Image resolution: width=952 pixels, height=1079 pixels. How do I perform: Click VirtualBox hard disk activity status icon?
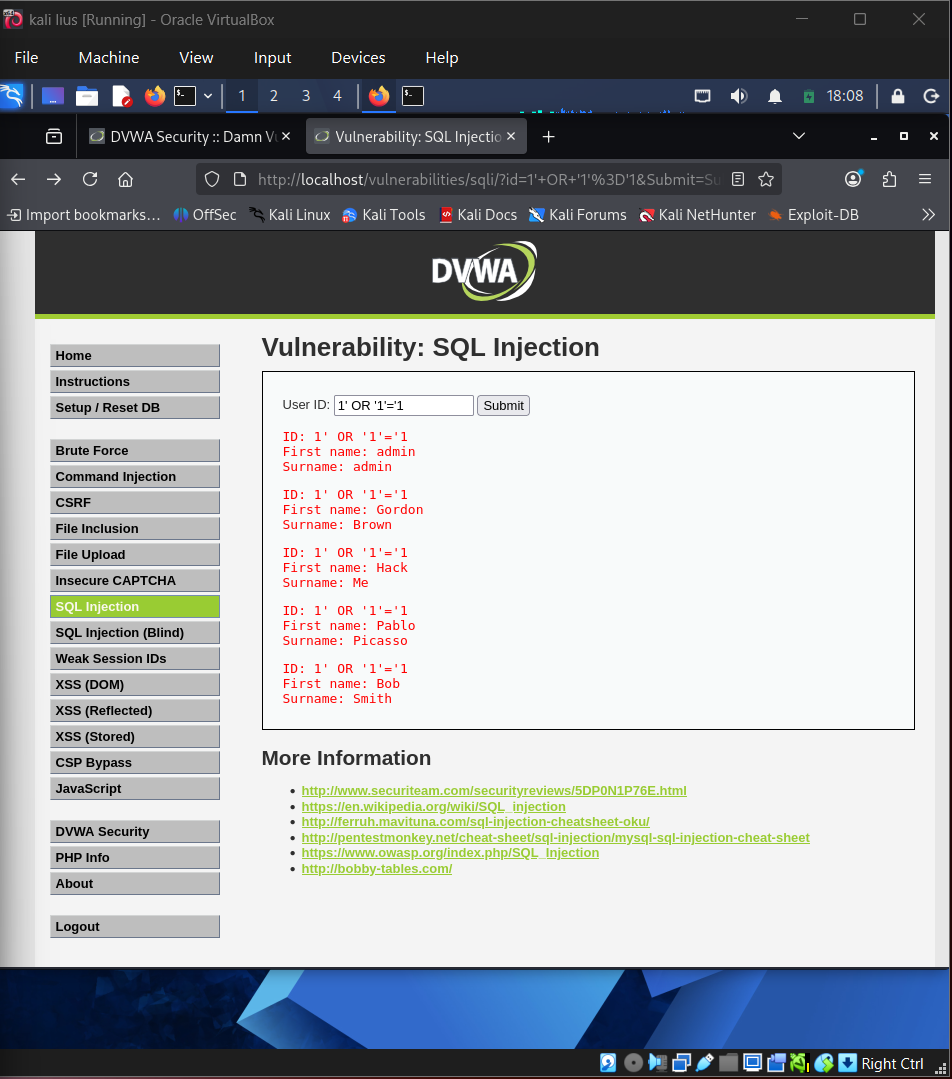click(x=608, y=1062)
